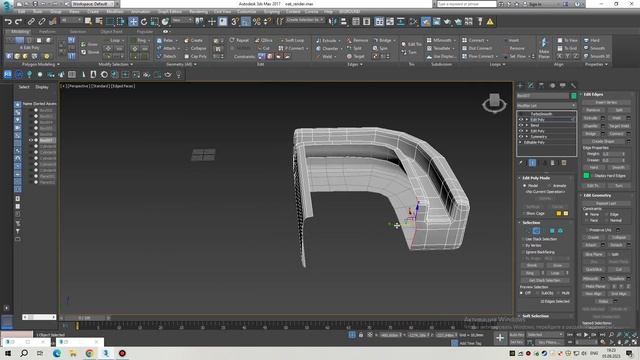640x360 pixels.
Task: Open the Modifier List dropdown
Action: pyautogui.click(x=546, y=106)
